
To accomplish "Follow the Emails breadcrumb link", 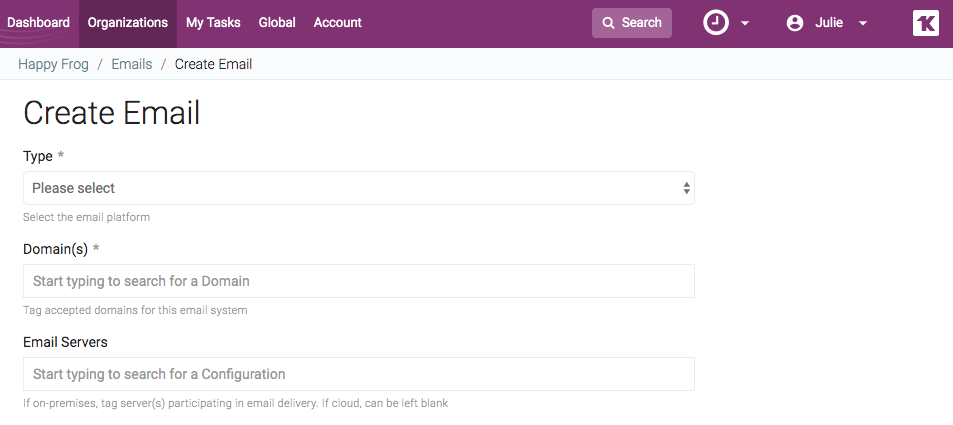I will [132, 64].
